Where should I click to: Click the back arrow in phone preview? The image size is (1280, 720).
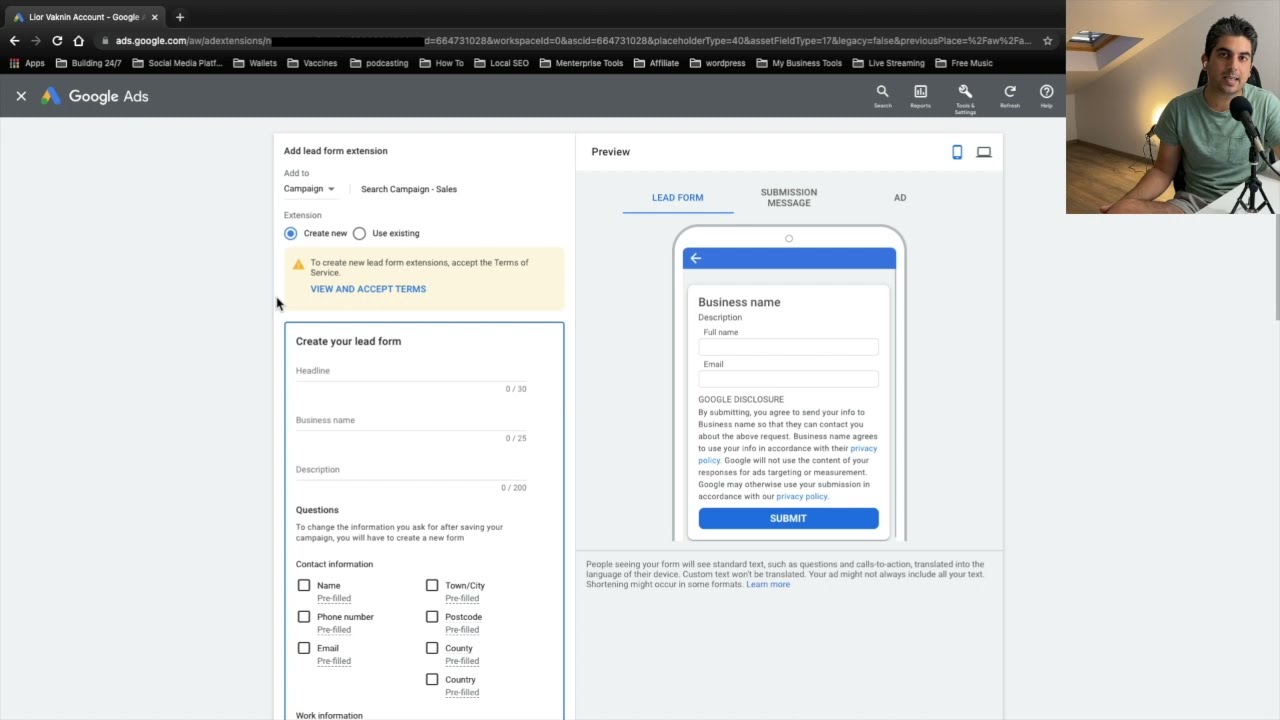coord(696,258)
